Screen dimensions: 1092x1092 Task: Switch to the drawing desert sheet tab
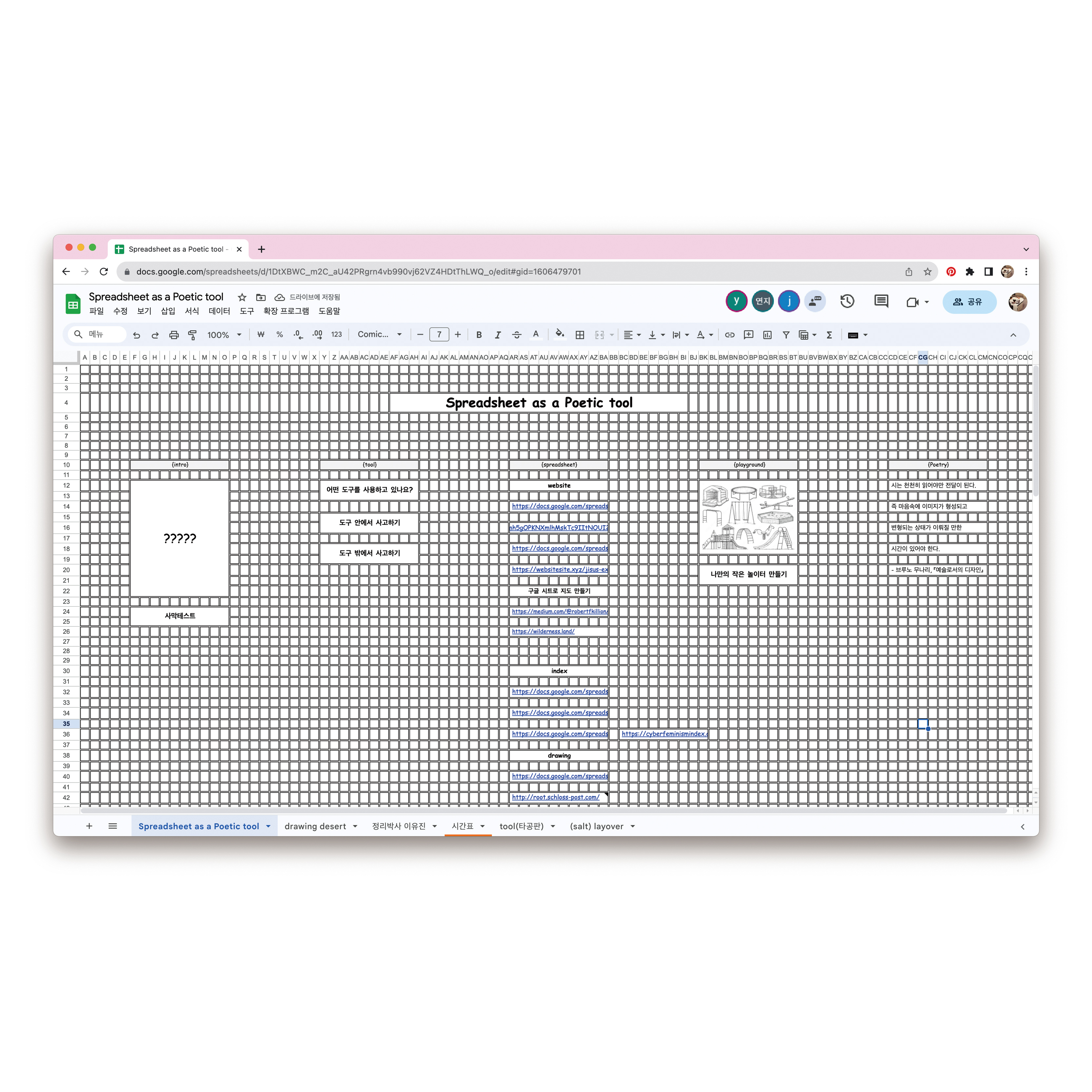315,826
